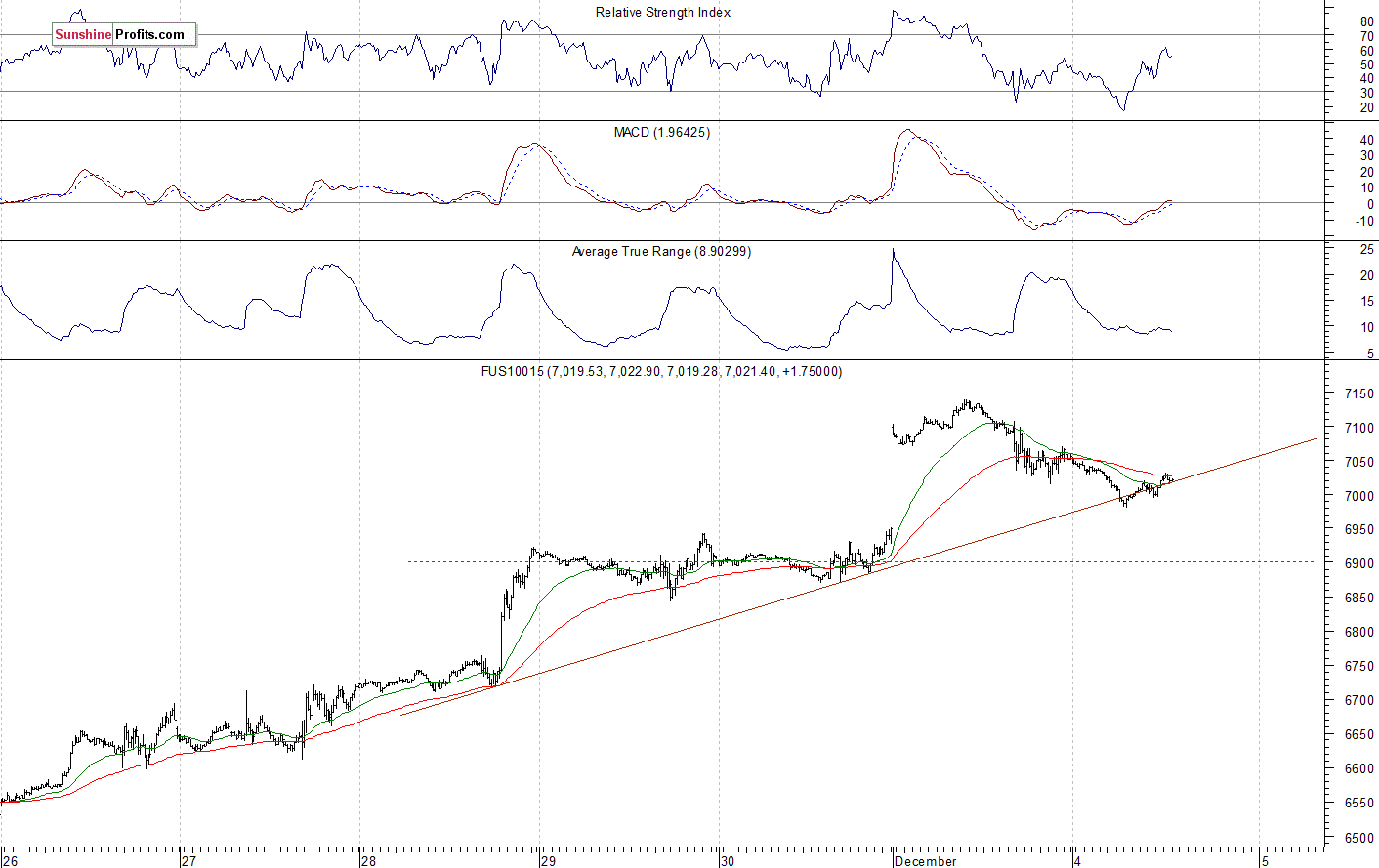The image size is (1379, 868).
Task: Click the 6500 price axis label
Action: (x=1359, y=838)
